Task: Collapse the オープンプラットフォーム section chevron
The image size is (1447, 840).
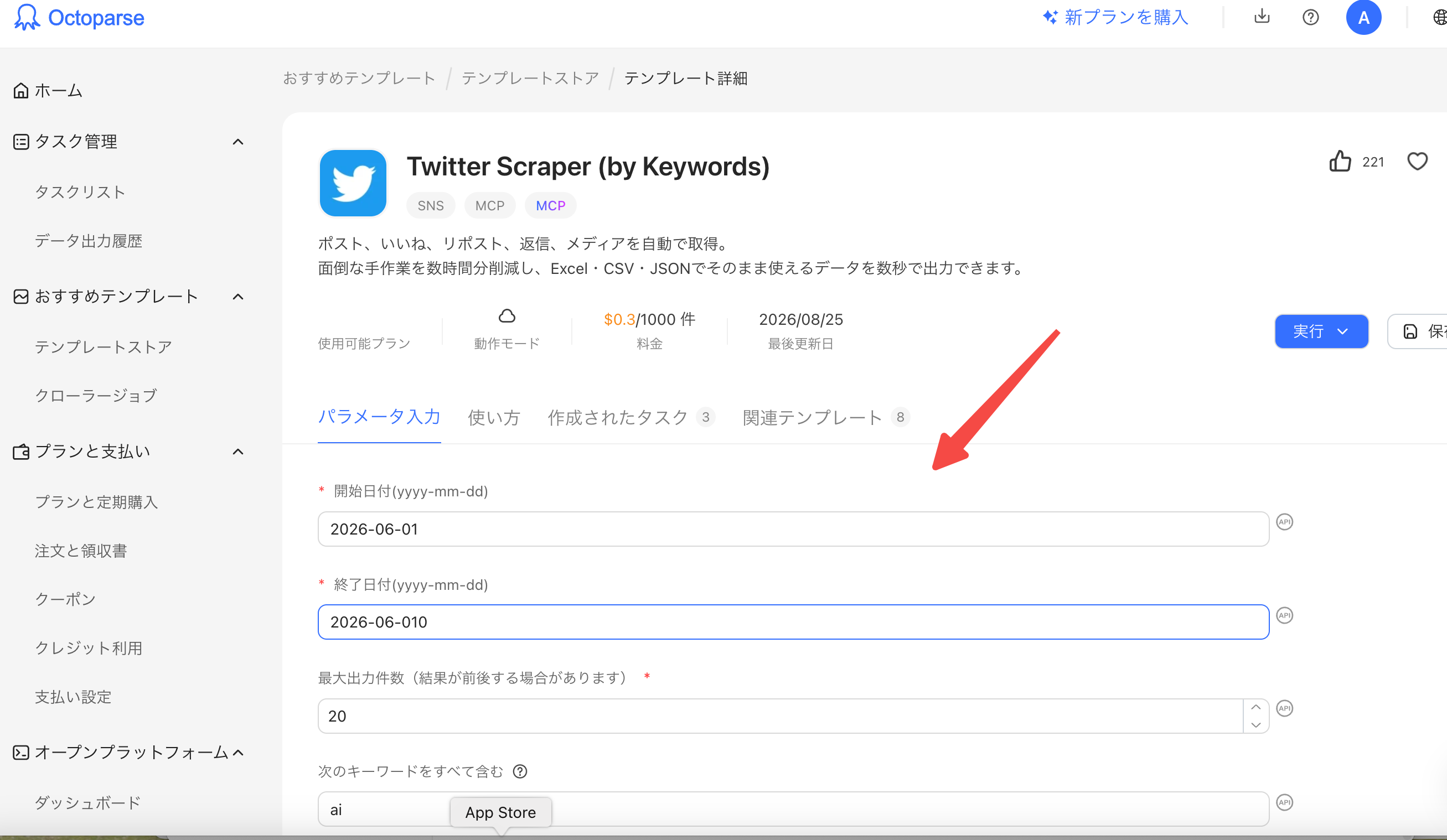Action: pos(239,752)
